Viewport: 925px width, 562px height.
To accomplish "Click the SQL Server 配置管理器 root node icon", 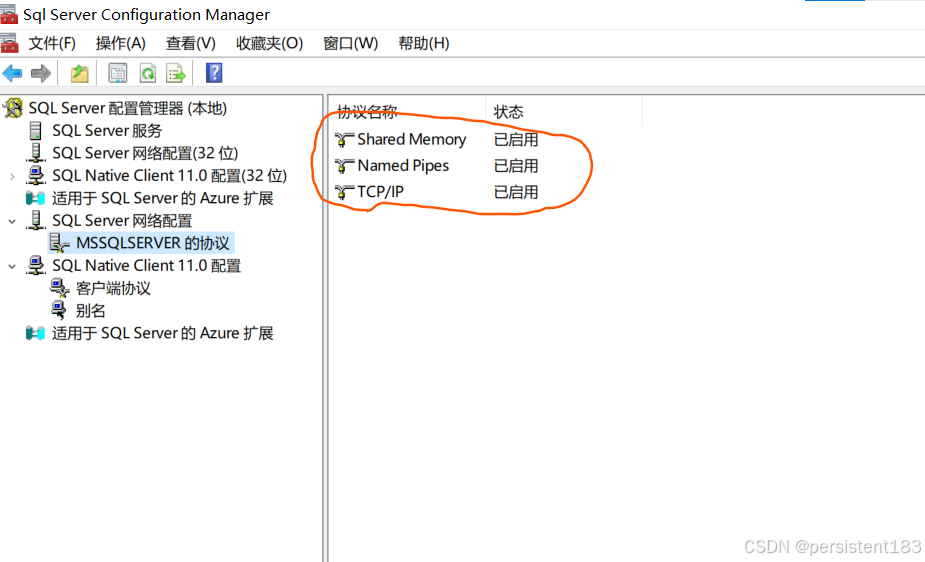I will click(13, 108).
